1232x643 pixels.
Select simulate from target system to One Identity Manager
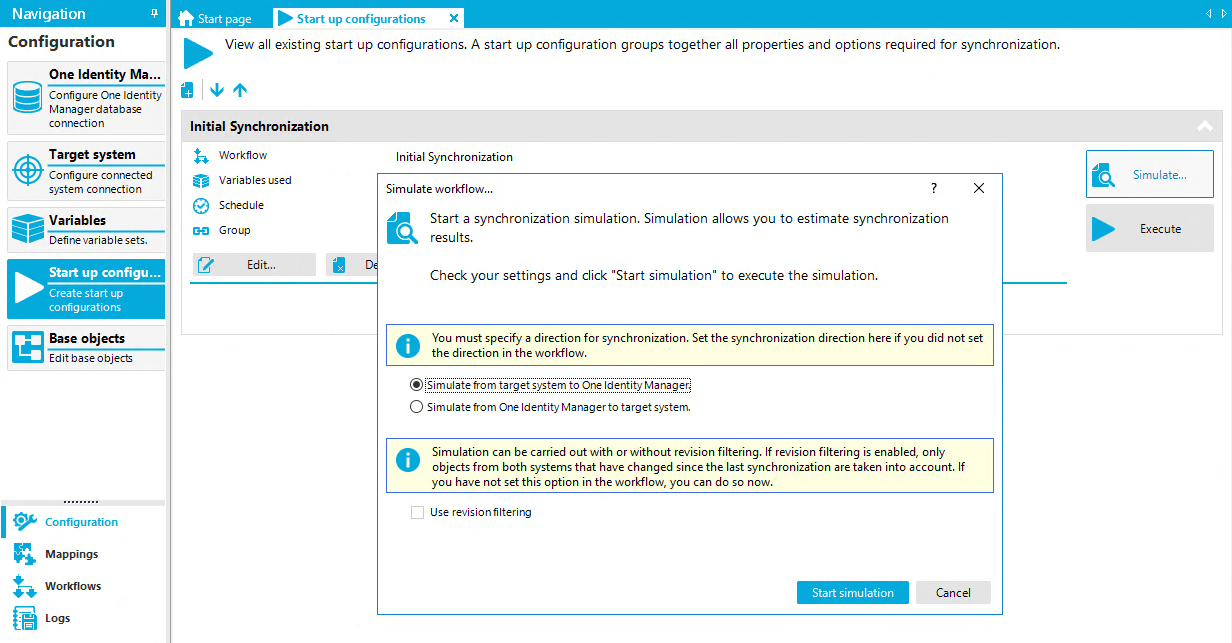(x=550, y=385)
